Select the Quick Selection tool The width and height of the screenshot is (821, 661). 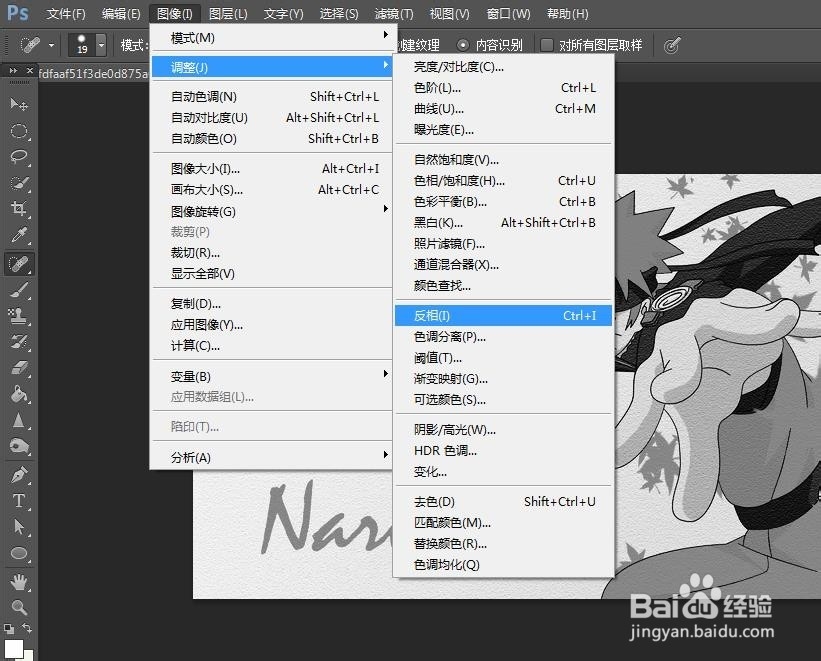pos(19,183)
